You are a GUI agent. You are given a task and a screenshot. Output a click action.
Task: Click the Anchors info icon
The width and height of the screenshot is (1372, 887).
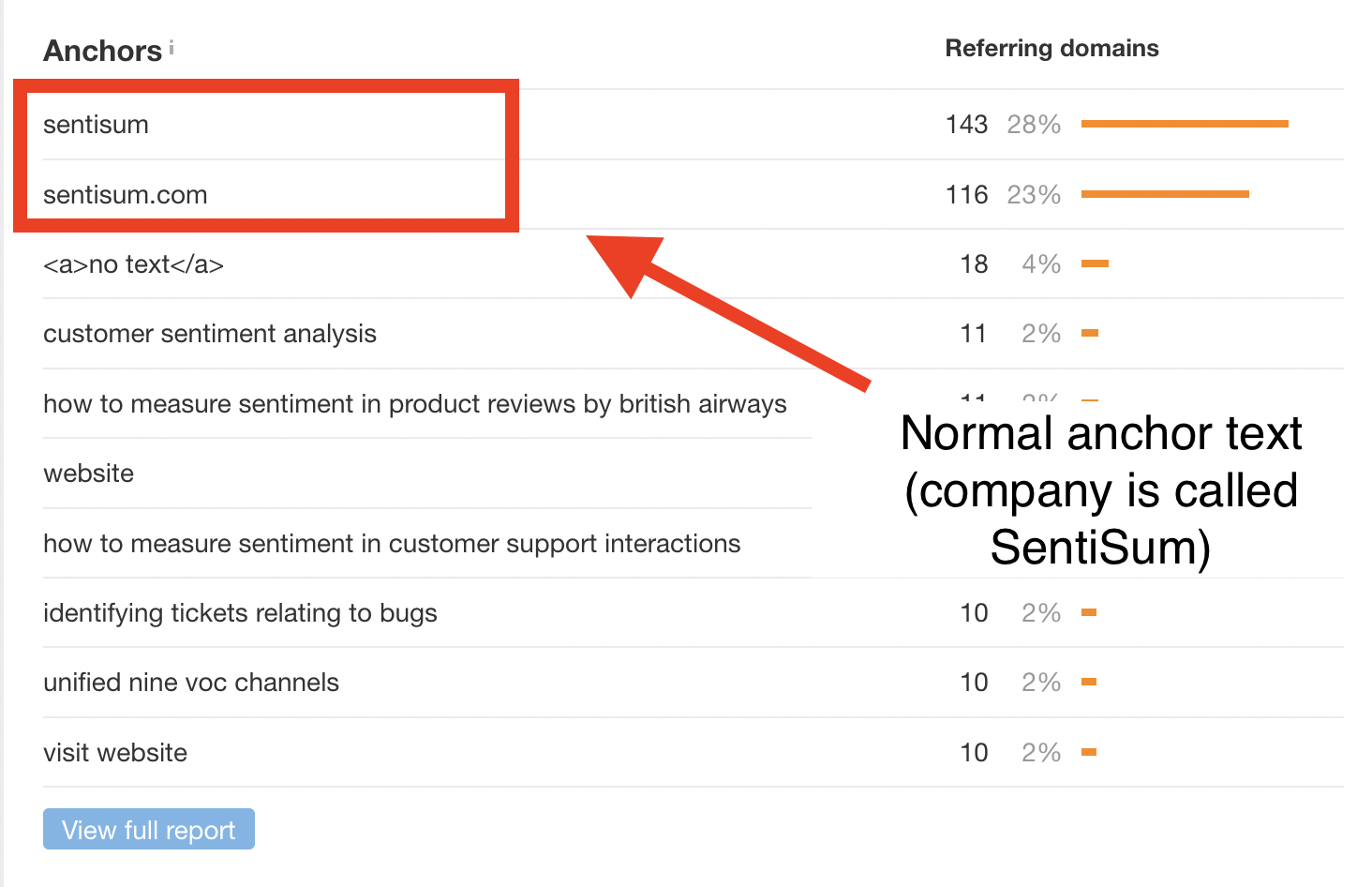coord(171,47)
